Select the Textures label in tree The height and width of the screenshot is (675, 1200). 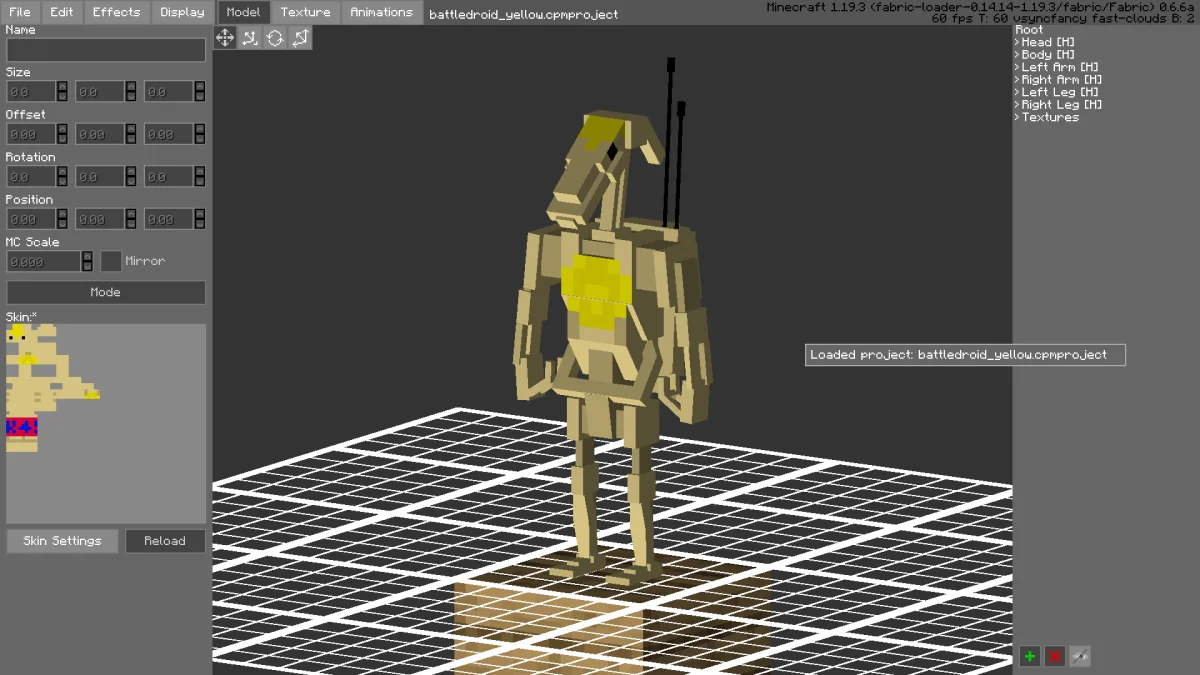[x=1050, y=117]
